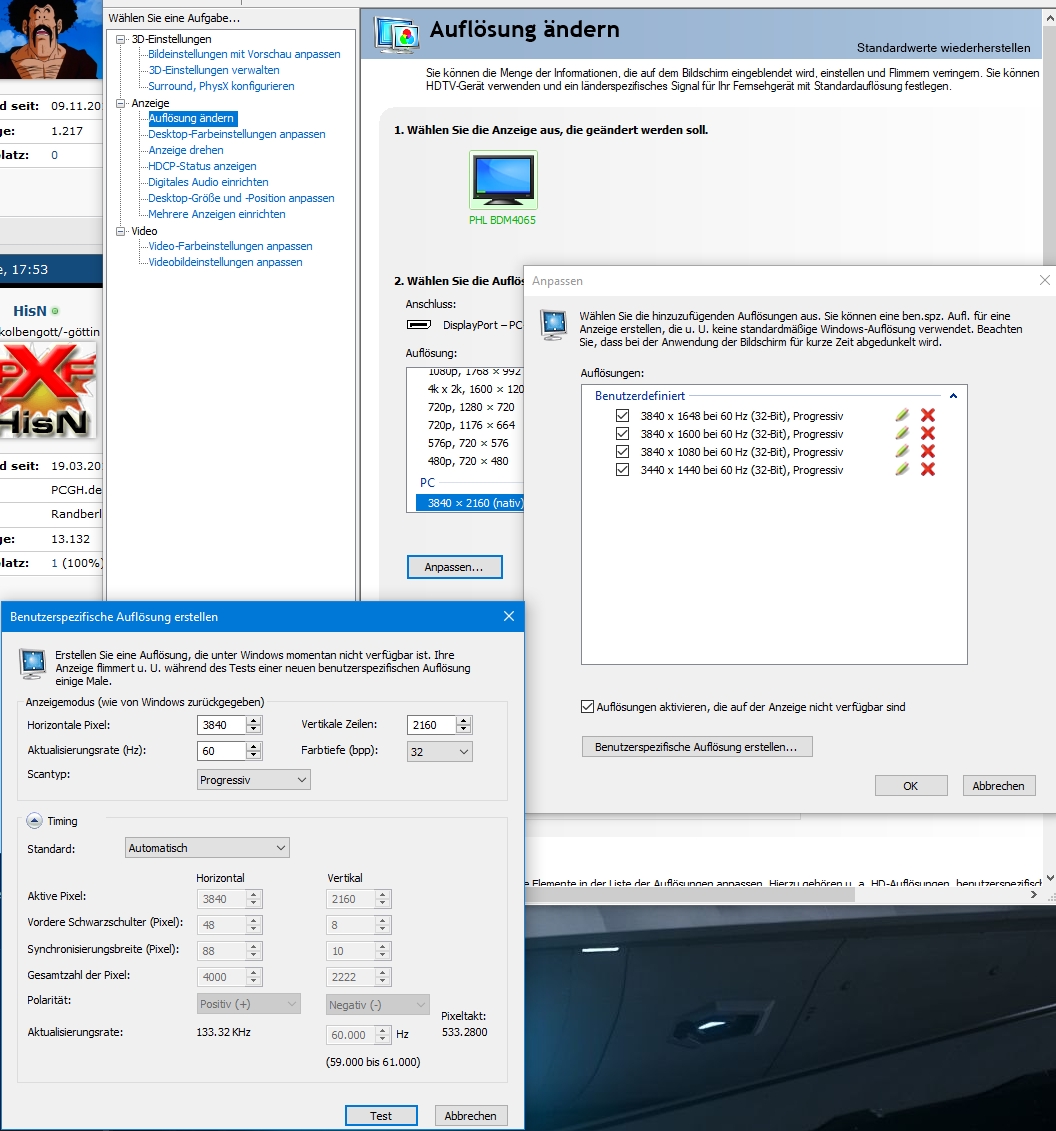
Task: Select the 3840 × 2160 (nativ) resolution entry
Action: (x=470, y=502)
